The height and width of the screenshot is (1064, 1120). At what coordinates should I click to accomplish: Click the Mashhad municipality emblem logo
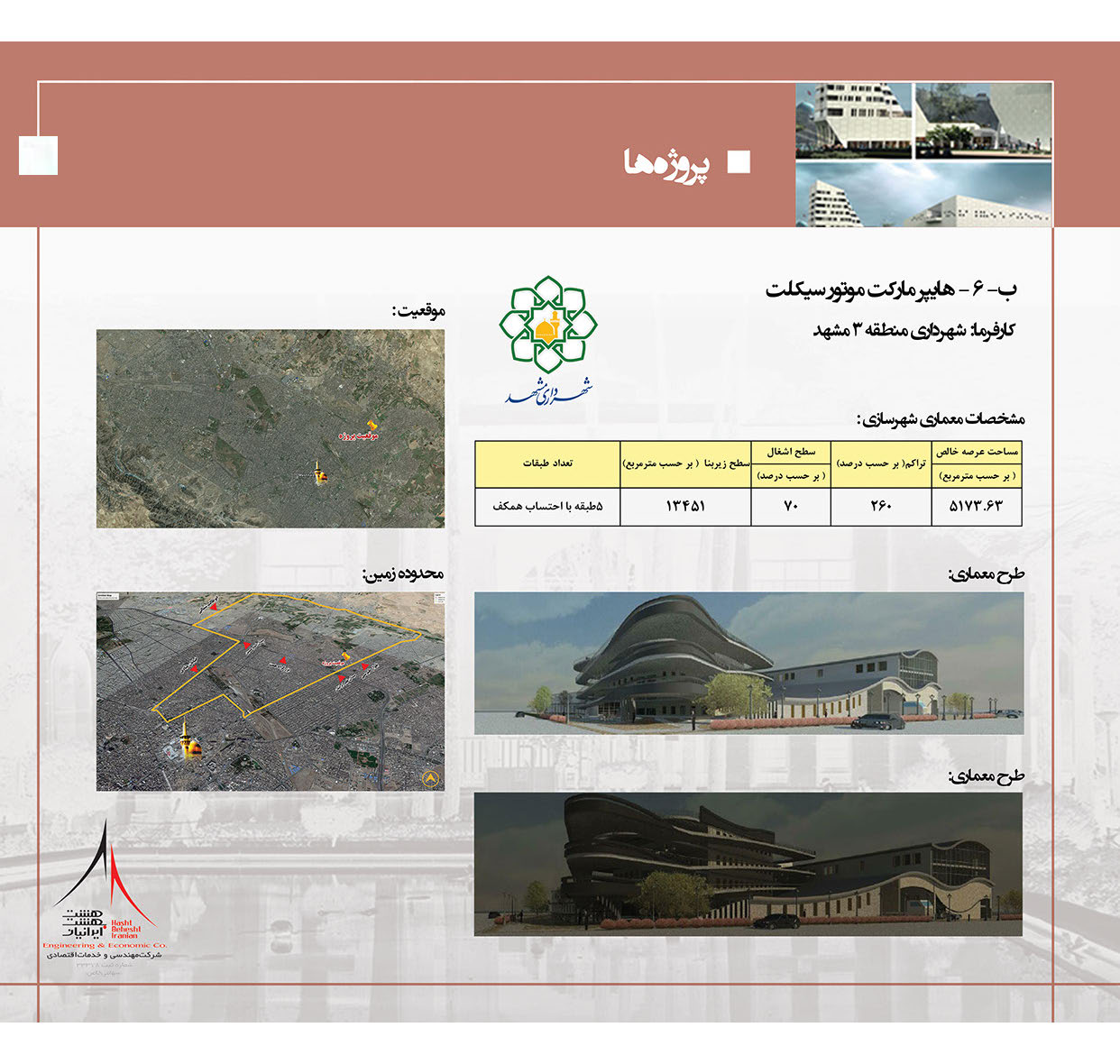pyautogui.click(x=548, y=339)
